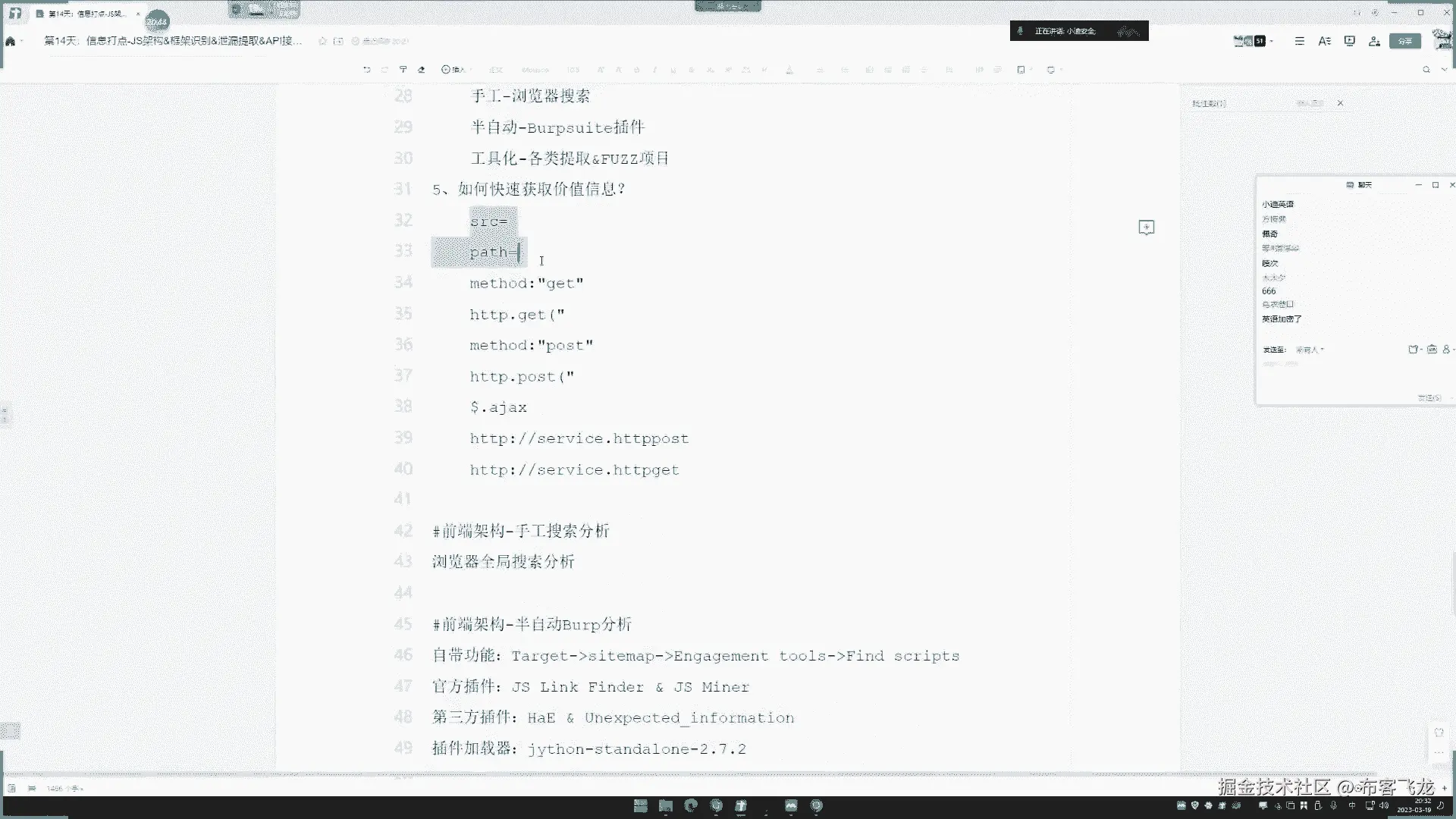Close the right search side panel
Viewport: 1456px width, 819px height.
click(1340, 103)
